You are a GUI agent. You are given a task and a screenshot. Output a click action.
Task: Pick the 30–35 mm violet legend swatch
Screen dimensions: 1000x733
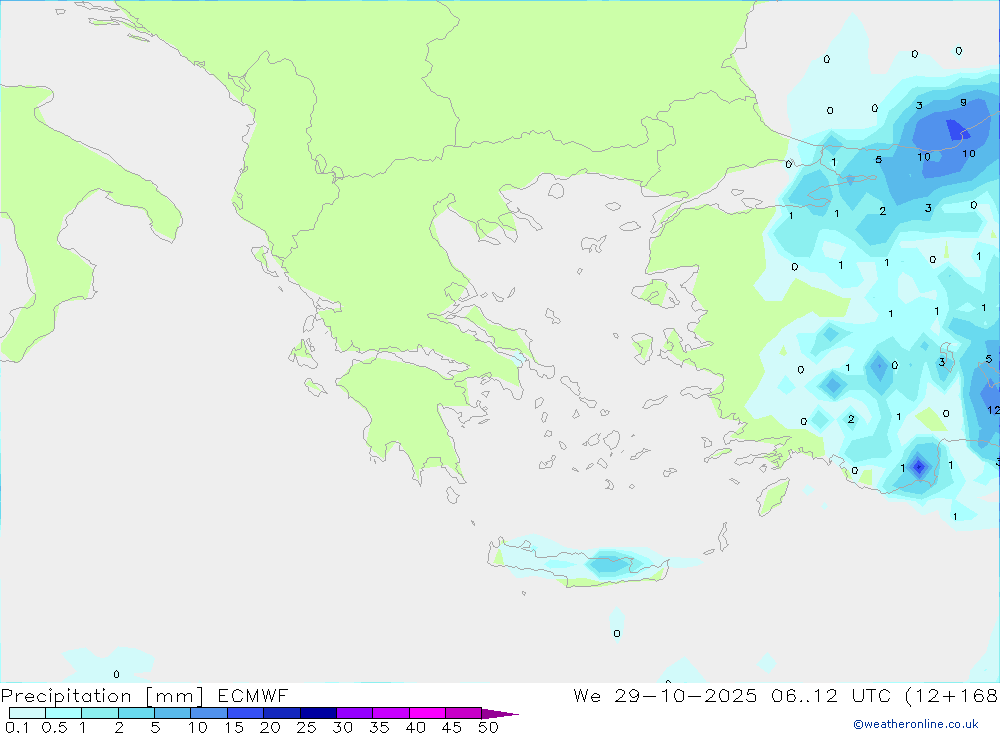(355, 713)
